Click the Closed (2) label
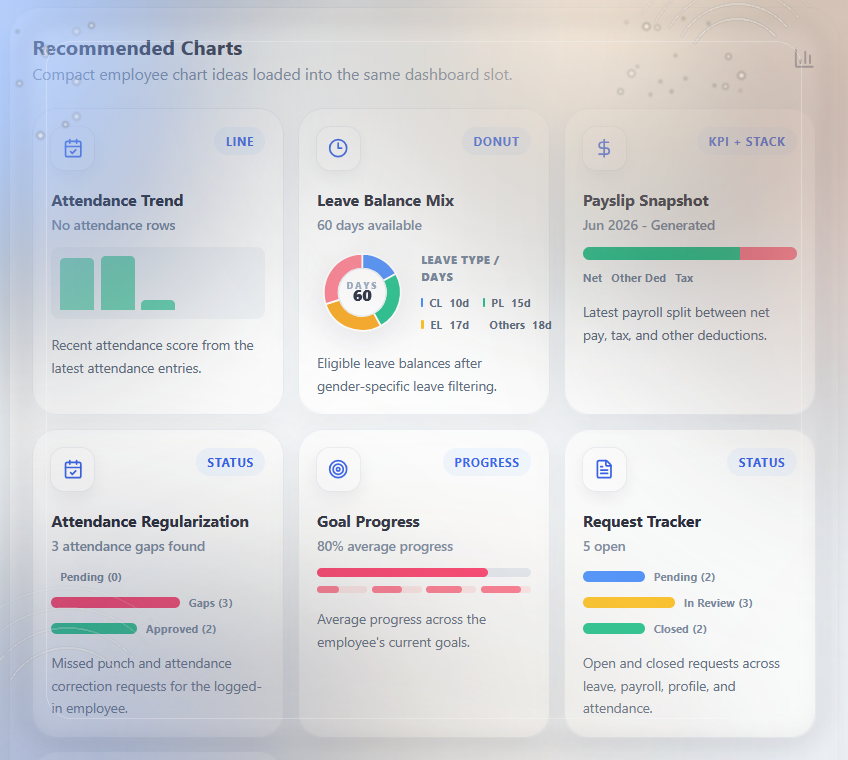The height and width of the screenshot is (760, 848). point(680,629)
